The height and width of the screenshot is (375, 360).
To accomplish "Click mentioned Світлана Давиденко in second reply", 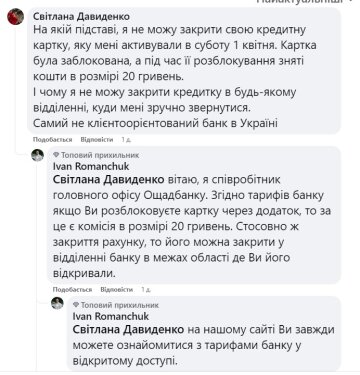I will pyautogui.click(x=128, y=330).
